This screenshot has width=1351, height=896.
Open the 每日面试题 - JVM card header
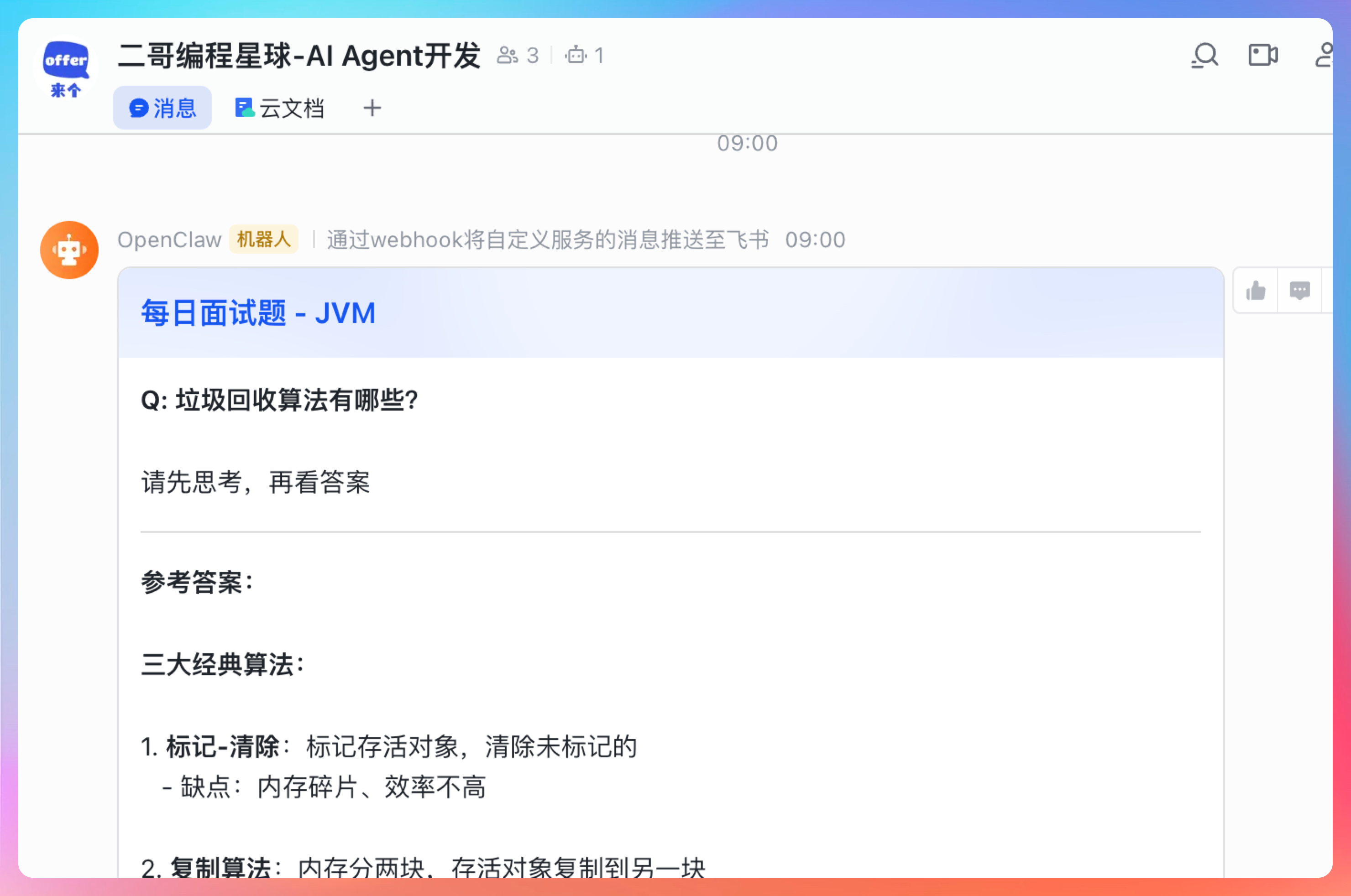click(x=258, y=313)
